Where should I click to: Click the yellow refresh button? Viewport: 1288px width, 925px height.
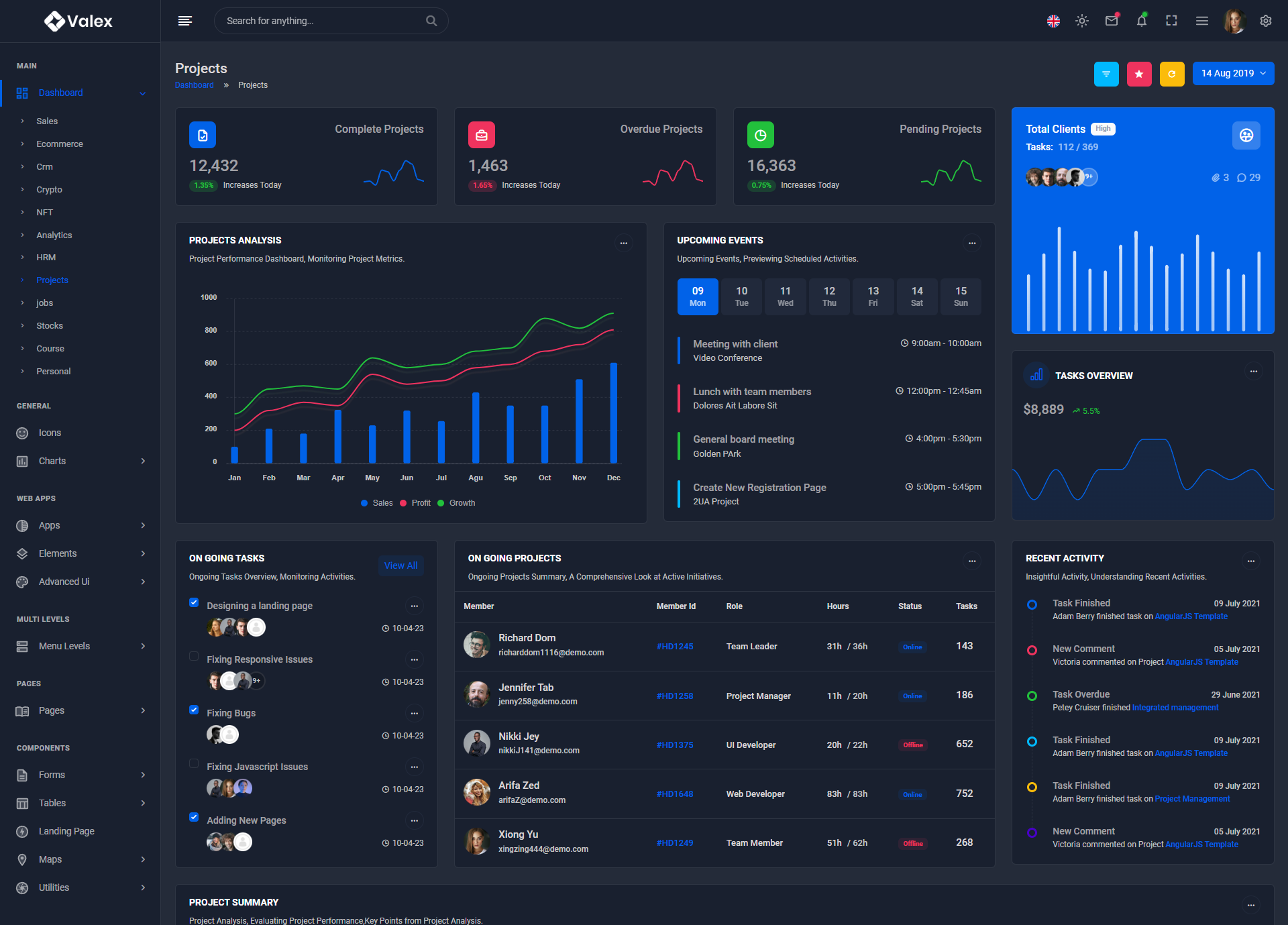pyautogui.click(x=1172, y=74)
